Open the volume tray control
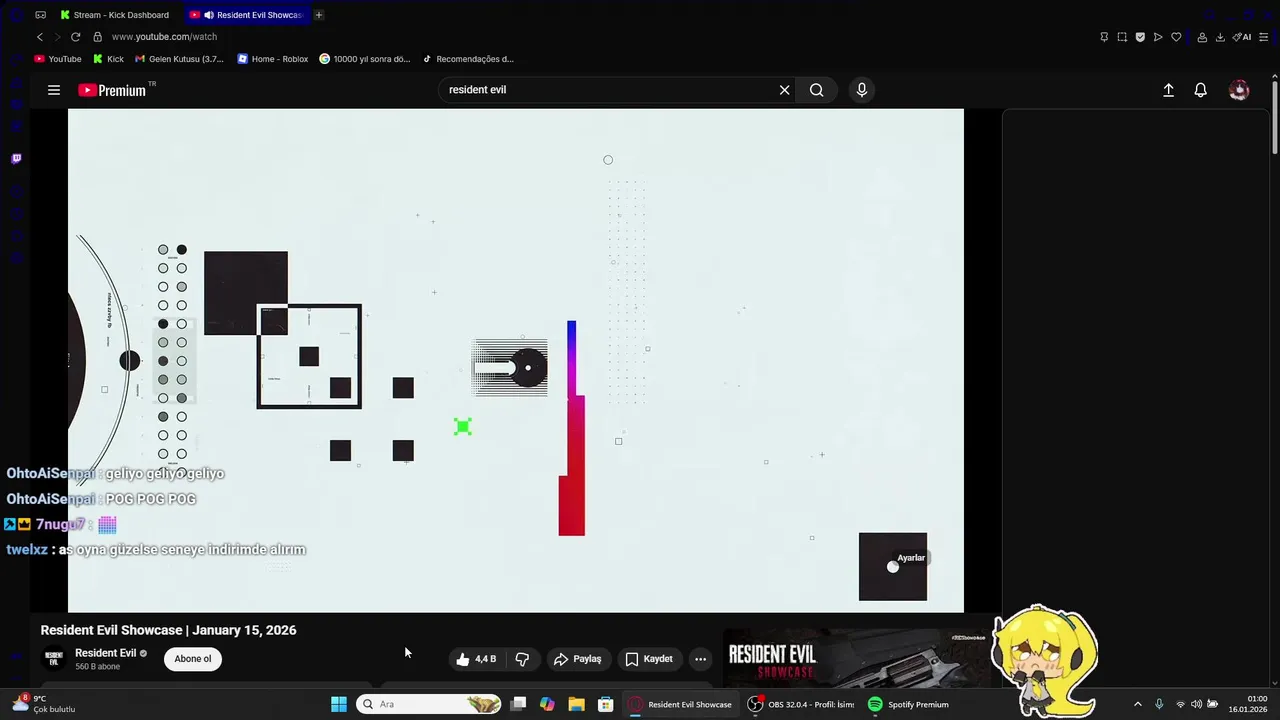1280x720 pixels. pyautogui.click(x=1196, y=704)
